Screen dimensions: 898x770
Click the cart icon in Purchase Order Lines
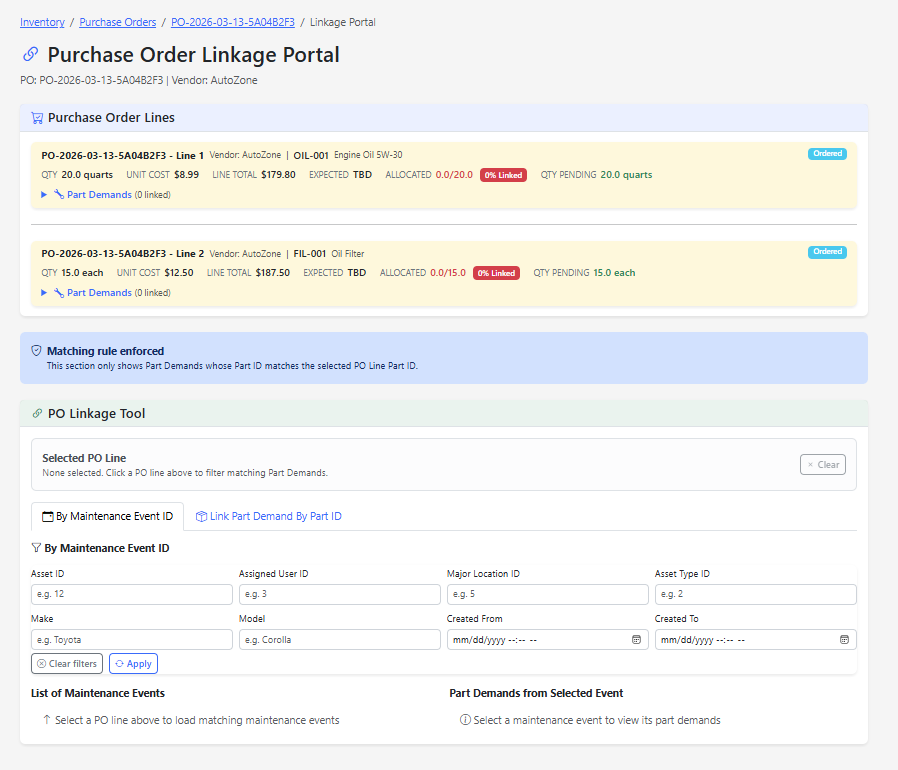(37, 118)
